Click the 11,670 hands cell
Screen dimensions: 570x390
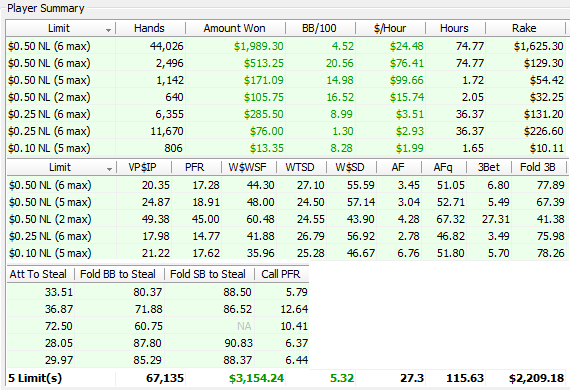click(167, 132)
